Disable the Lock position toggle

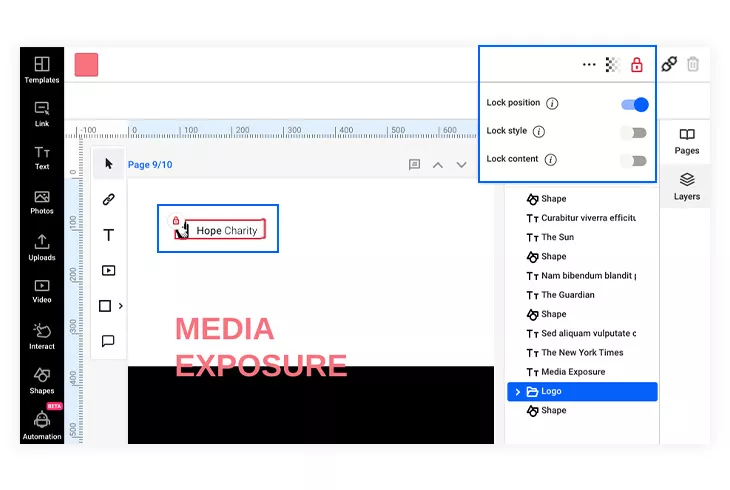click(x=635, y=104)
